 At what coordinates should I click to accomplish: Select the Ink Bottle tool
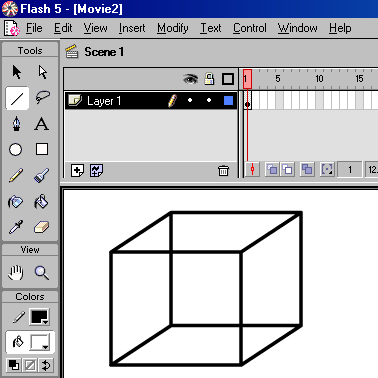[x=16, y=202]
